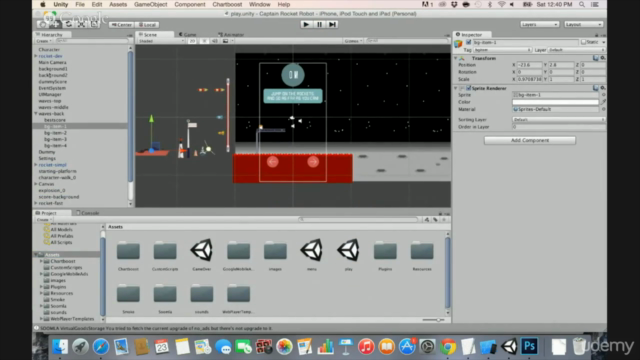This screenshot has width=640, height=360.
Task: Open the Sprite Renderer settings gear
Action: [602, 88]
